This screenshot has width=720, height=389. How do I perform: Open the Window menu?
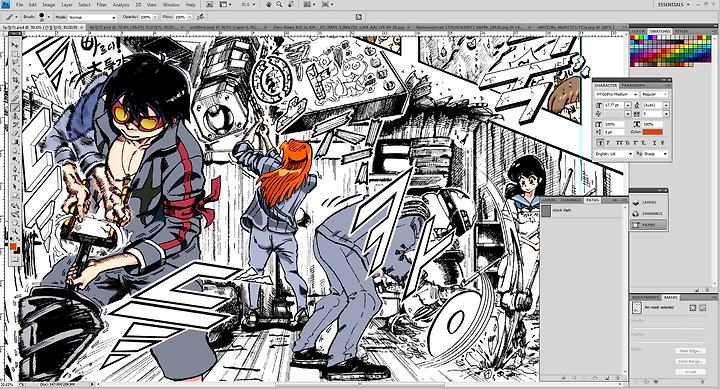tap(171, 5)
